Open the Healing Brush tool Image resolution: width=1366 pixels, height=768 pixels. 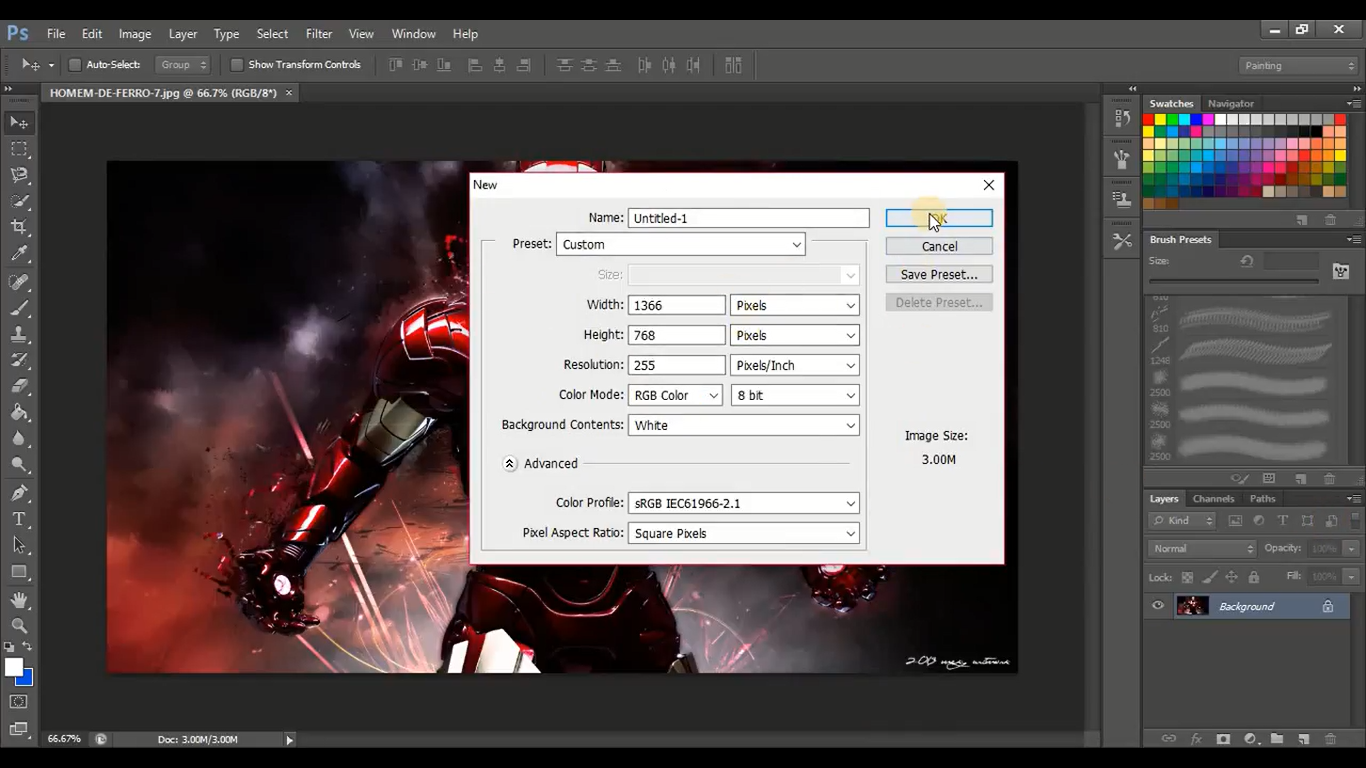tap(20, 281)
